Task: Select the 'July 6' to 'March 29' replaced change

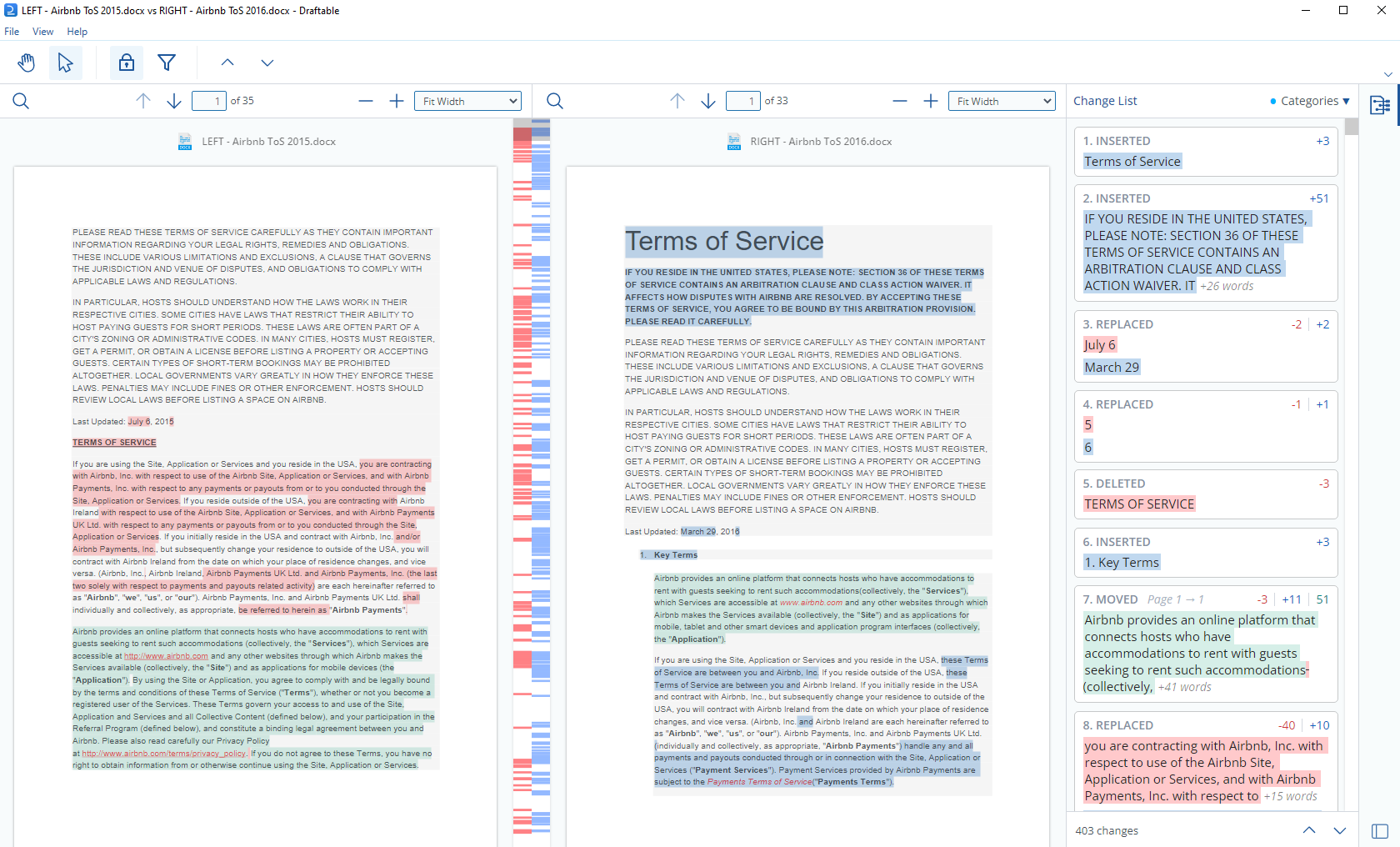Action: tap(1205, 346)
